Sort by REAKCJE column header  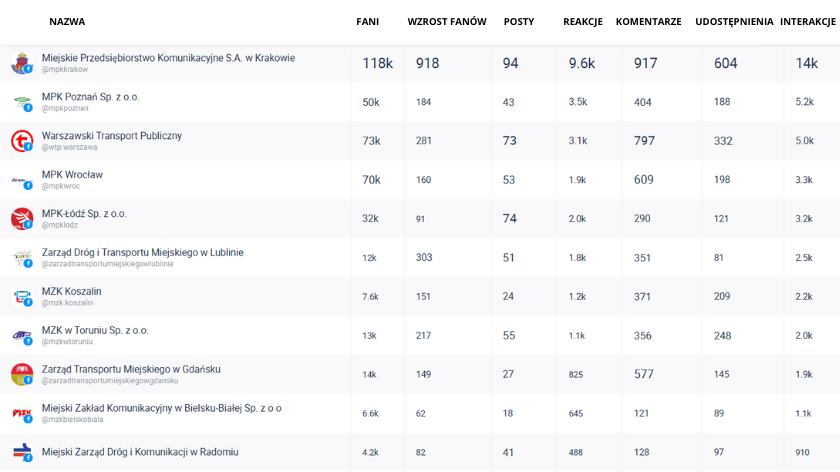[583, 21]
